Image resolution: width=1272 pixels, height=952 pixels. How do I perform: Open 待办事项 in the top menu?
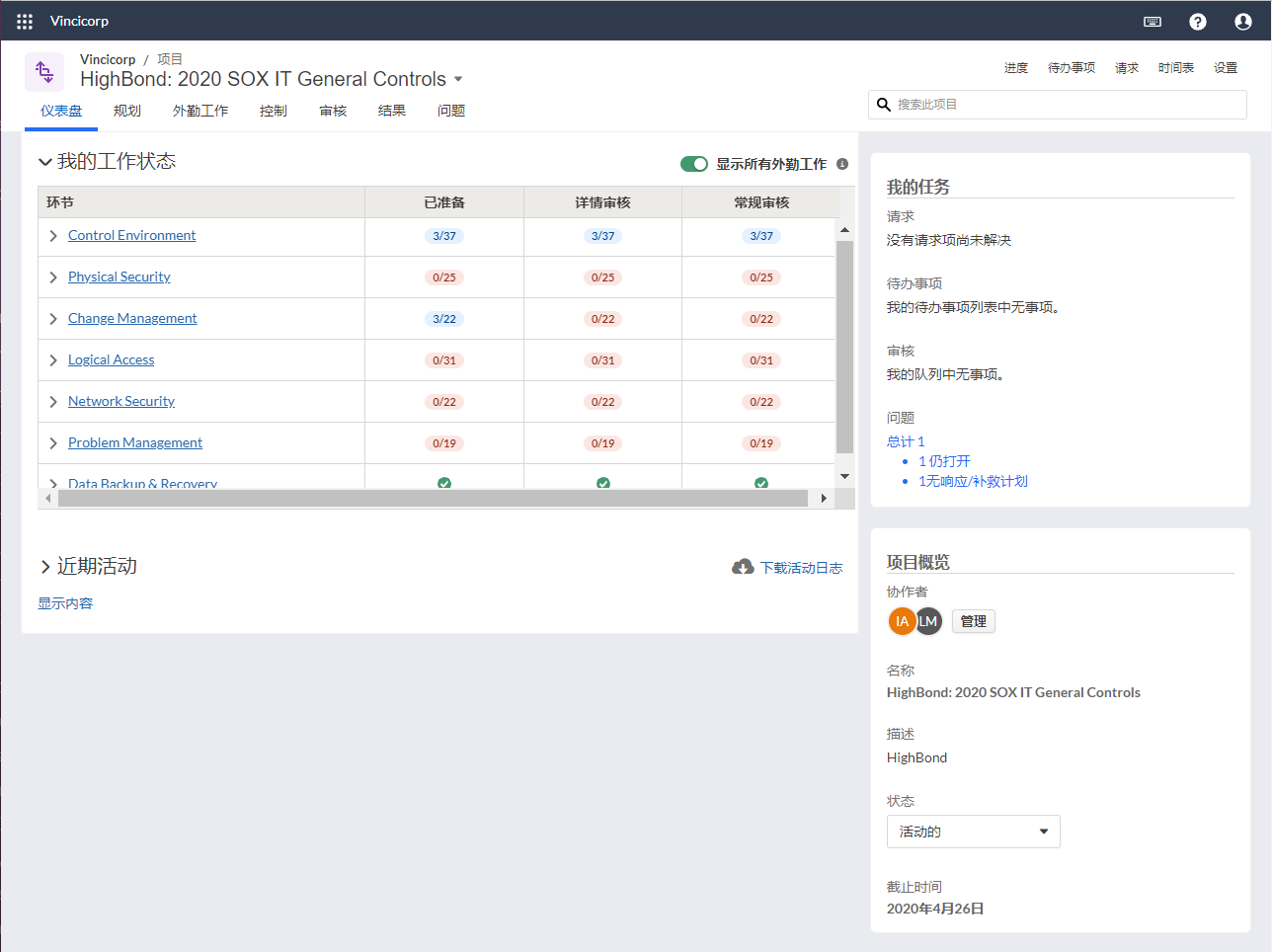pos(1072,68)
